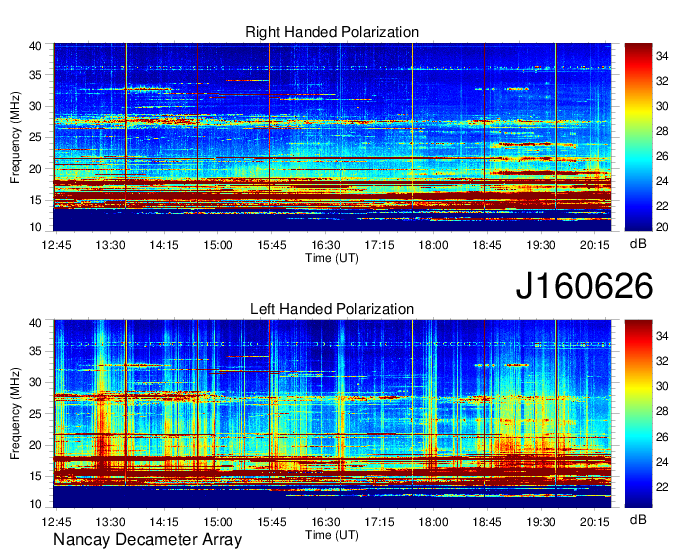Click the 10 MHz frequency tick of Left Handed plot
680x552 pixels.
[35, 504]
